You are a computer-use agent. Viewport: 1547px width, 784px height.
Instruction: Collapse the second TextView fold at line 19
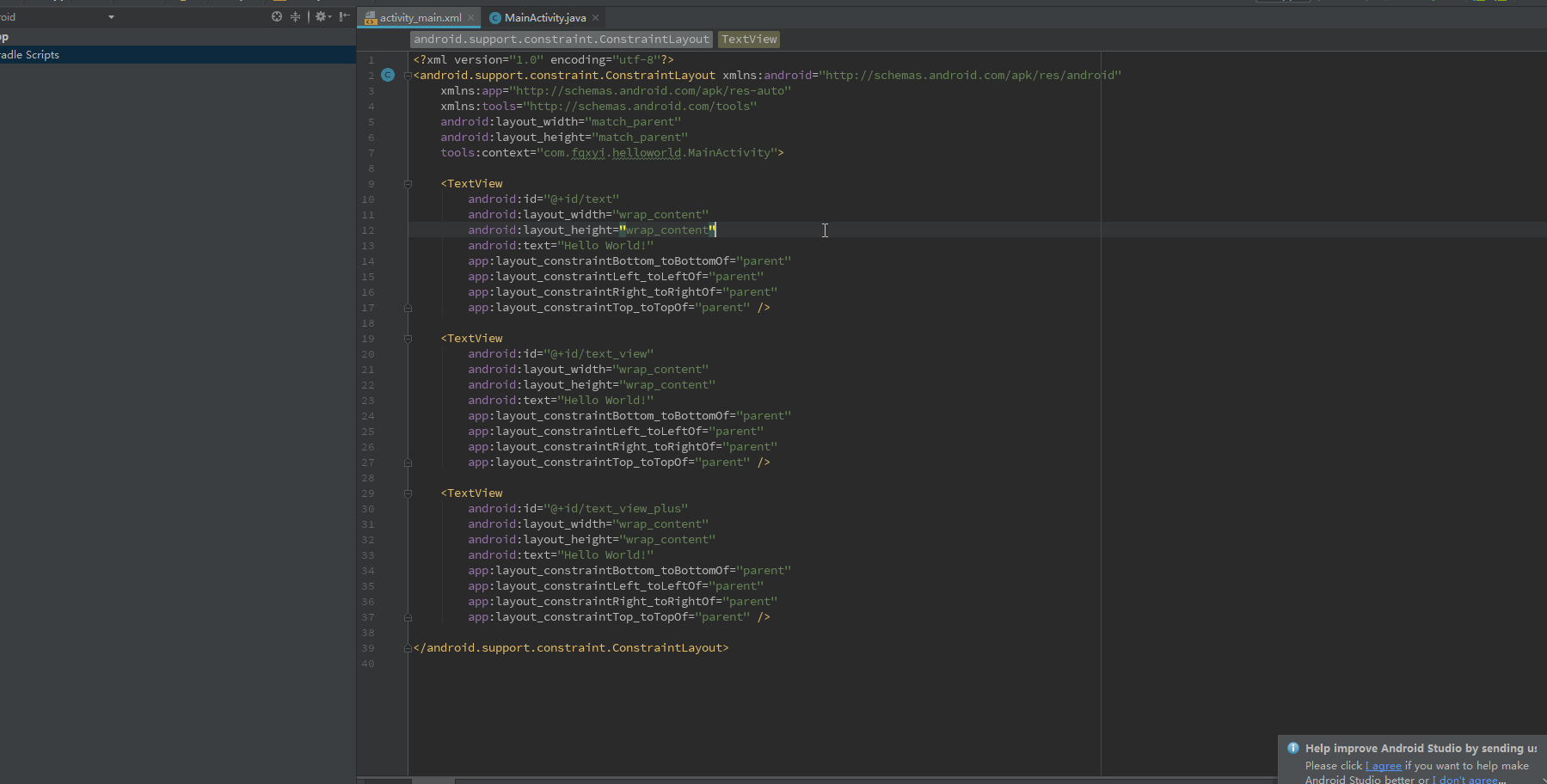(x=408, y=338)
